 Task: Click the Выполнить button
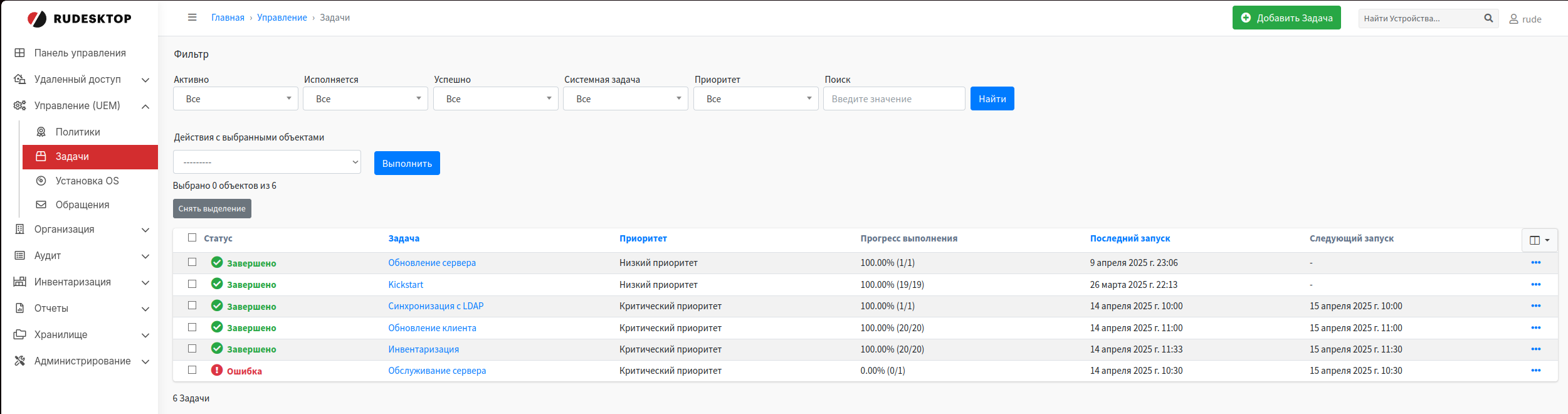coord(407,164)
